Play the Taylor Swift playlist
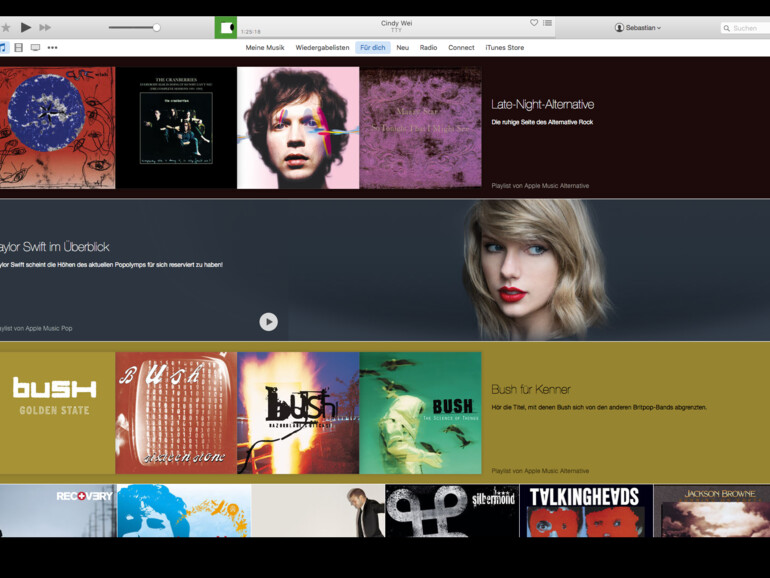 pyautogui.click(x=269, y=322)
